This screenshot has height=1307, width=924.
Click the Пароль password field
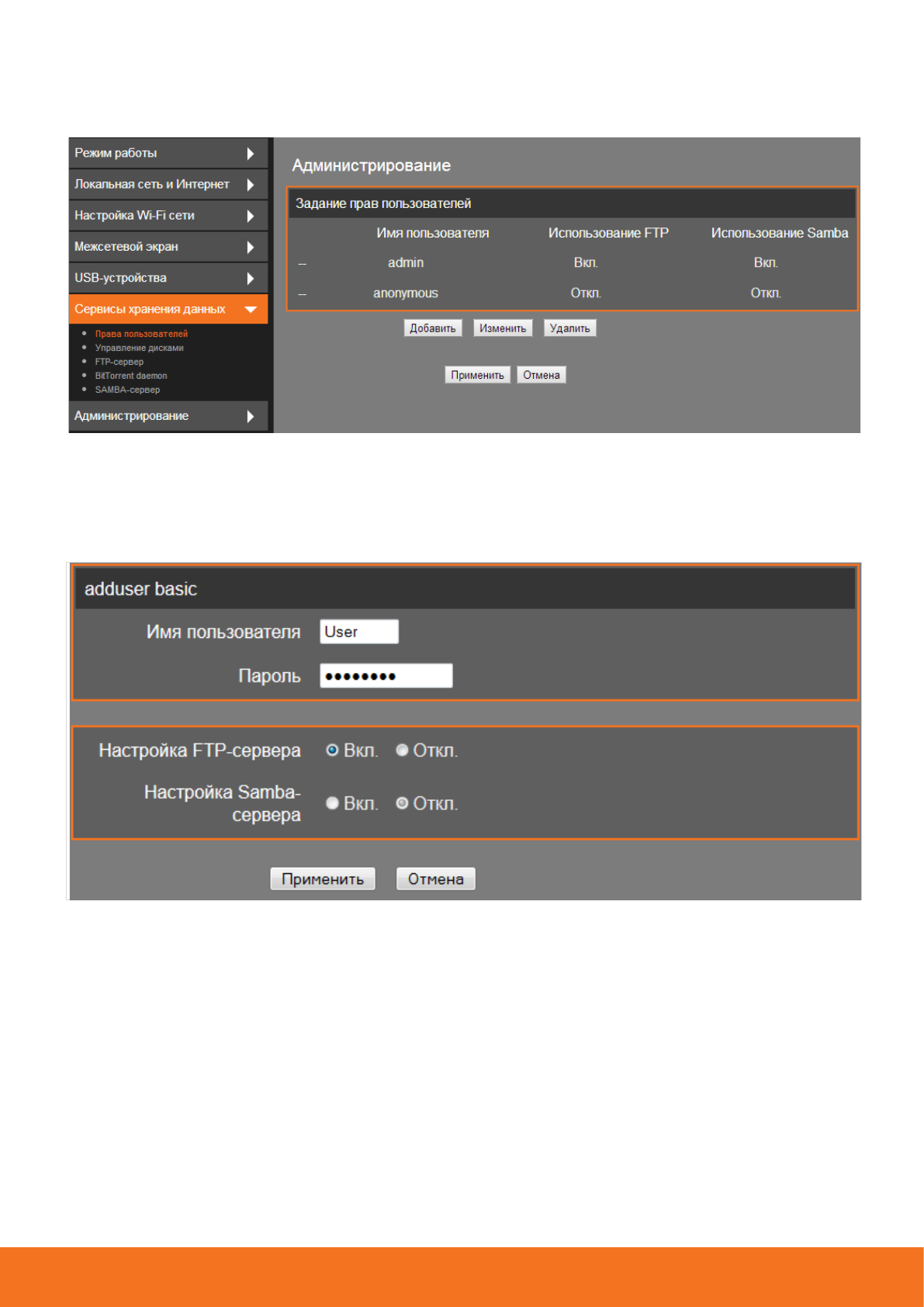[x=386, y=676]
